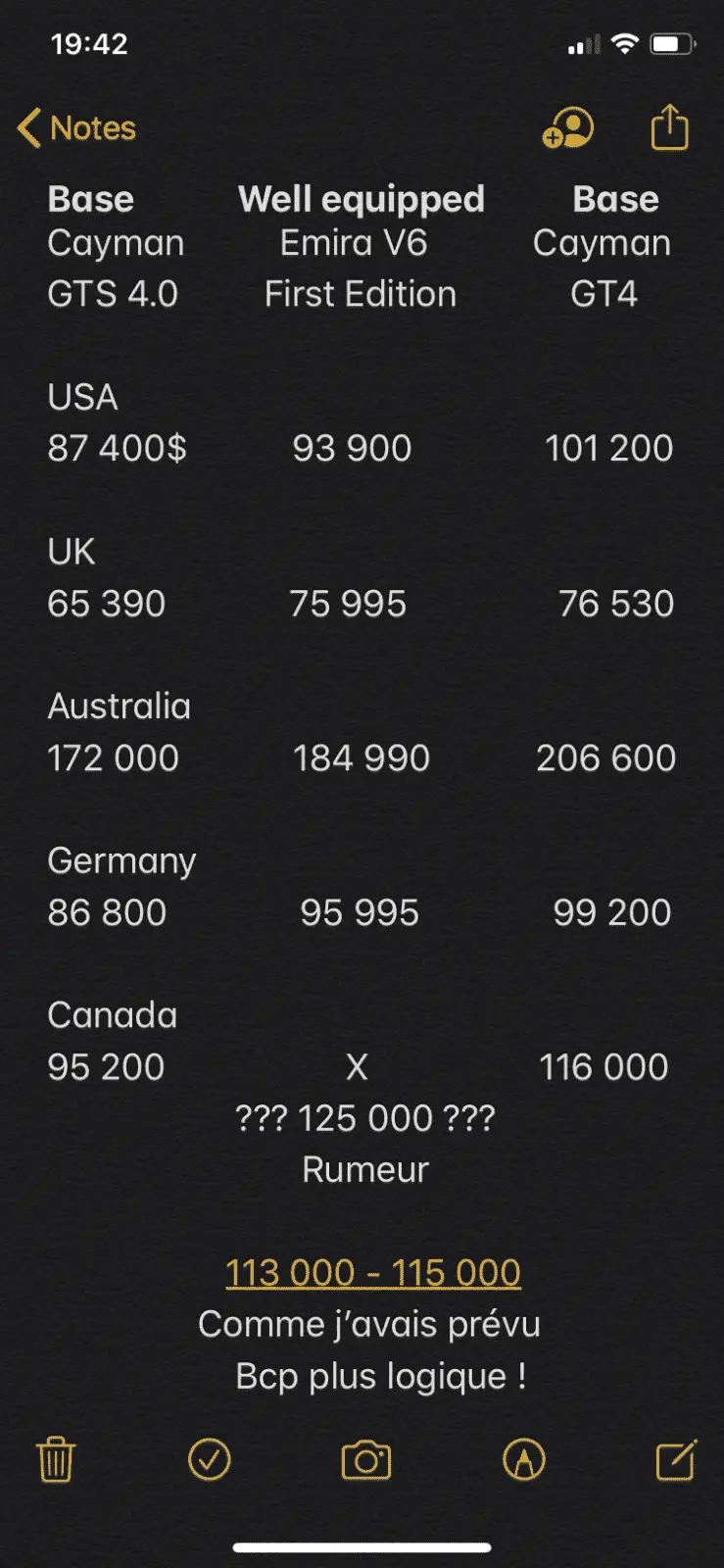Screen dimensions: 724x1568
Task: Tap the home indicator bar
Action: (x=362, y=1547)
